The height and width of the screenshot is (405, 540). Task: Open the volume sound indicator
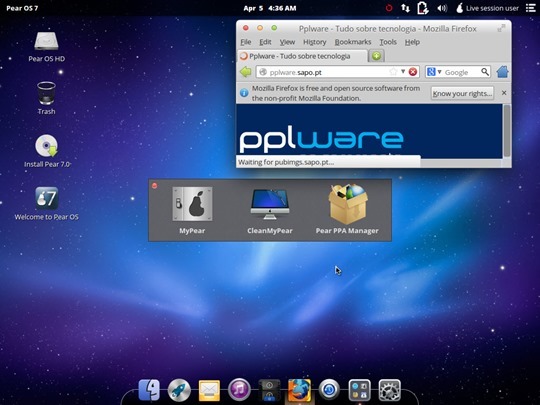tap(442, 8)
